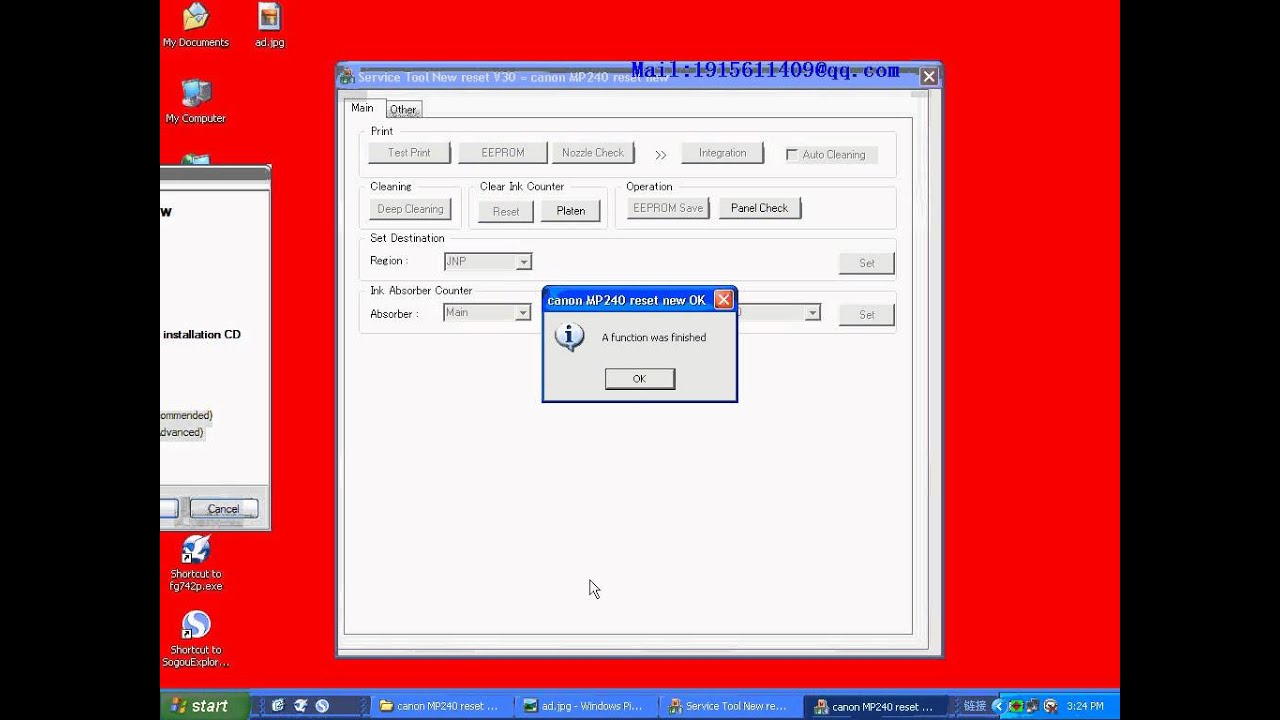Click the first quick launch icon in taskbar
This screenshot has width=1280, height=720.
pos(278,706)
